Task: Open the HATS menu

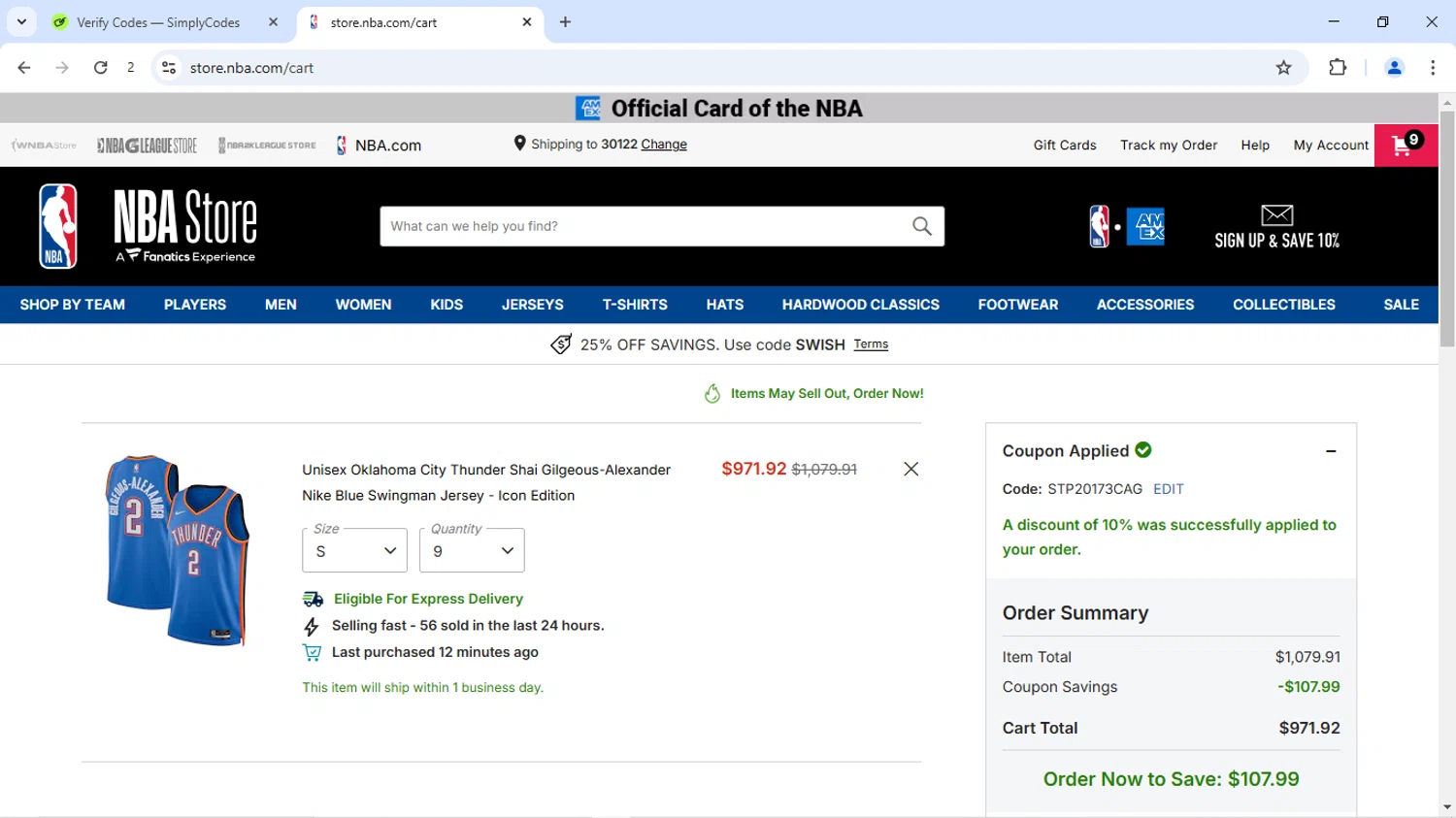Action: pyautogui.click(x=725, y=305)
